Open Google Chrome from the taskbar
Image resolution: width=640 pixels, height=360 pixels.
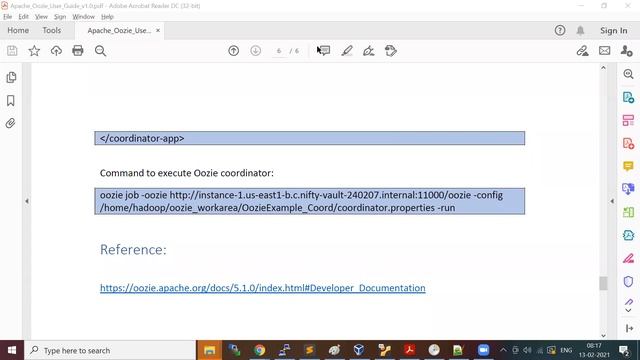click(259, 350)
